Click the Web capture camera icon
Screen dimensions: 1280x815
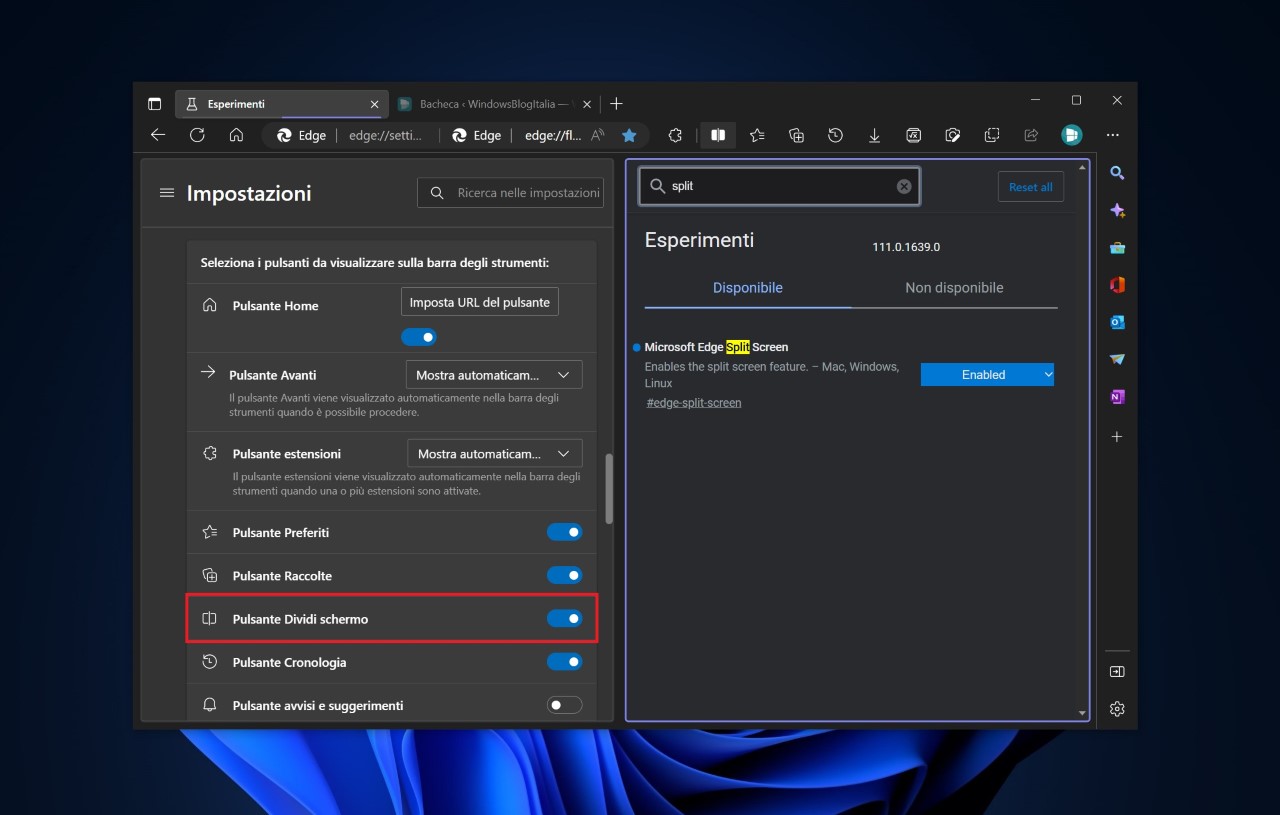point(953,135)
